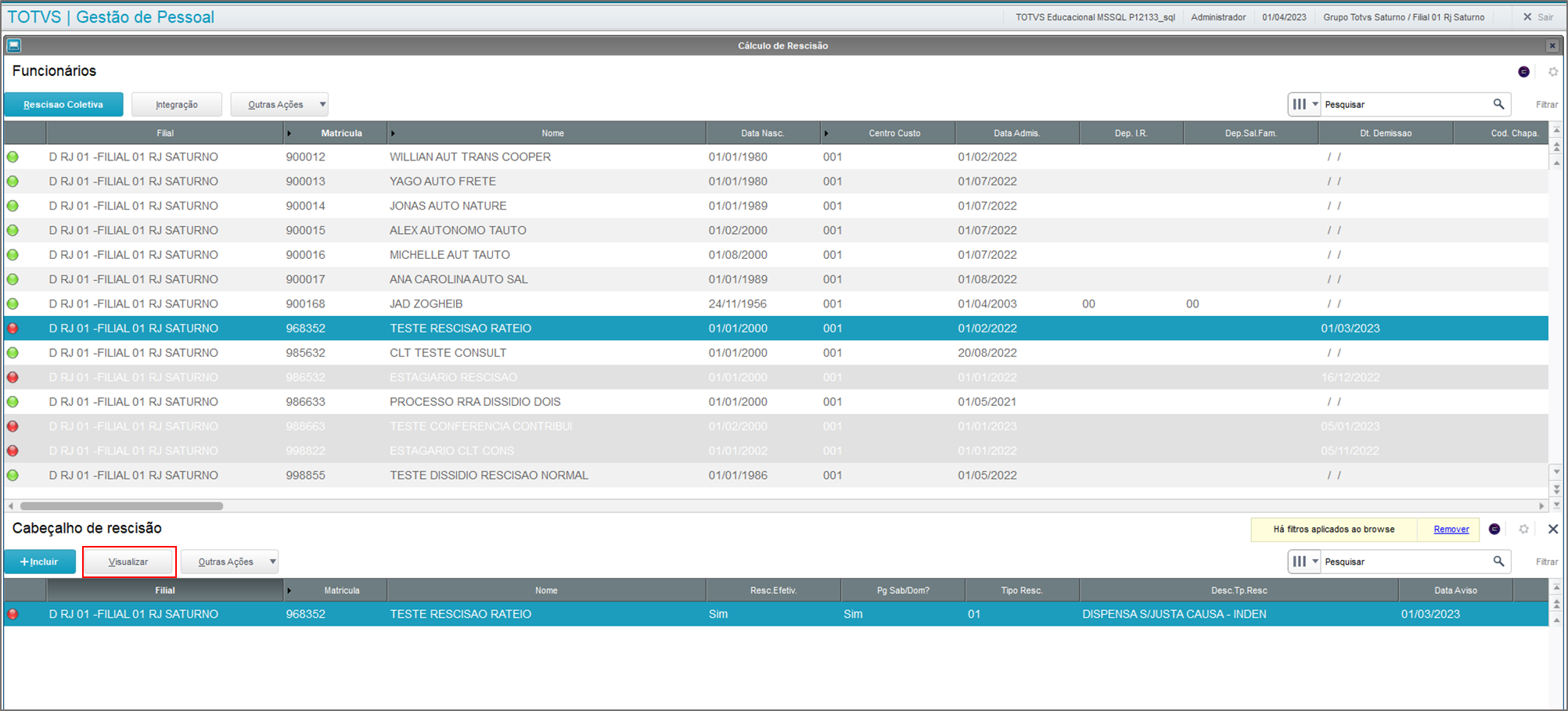Select employee PROCESSO RRA DISSIDIO DOIS
1568x711 pixels.
[x=776, y=402]
